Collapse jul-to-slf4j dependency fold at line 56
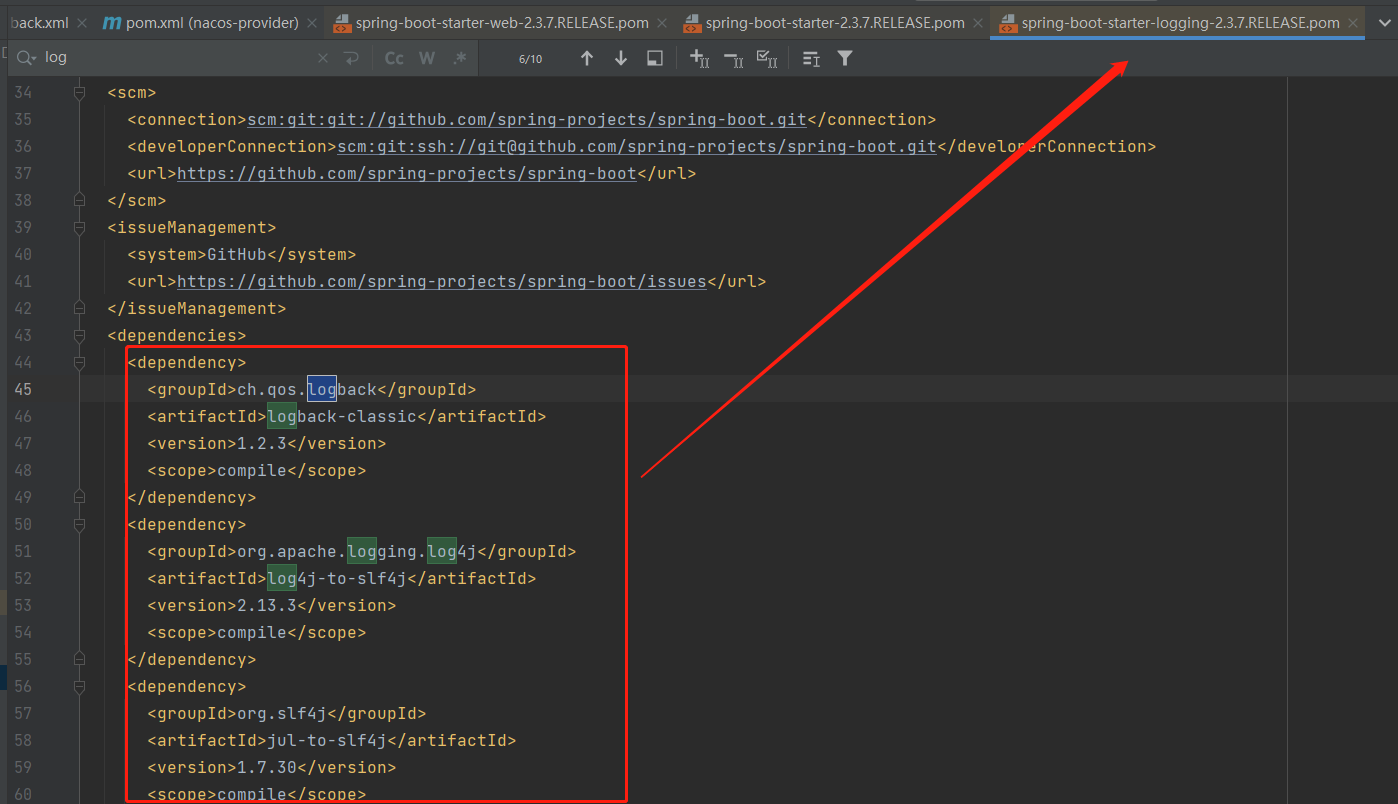The height and width of the screenshot is (804, 1398). pos(79,687)
